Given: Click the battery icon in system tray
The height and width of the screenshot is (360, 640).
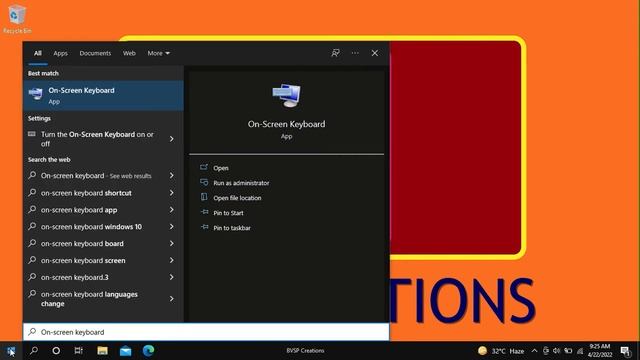Looking at the screenshot, I should click(568, 351).
